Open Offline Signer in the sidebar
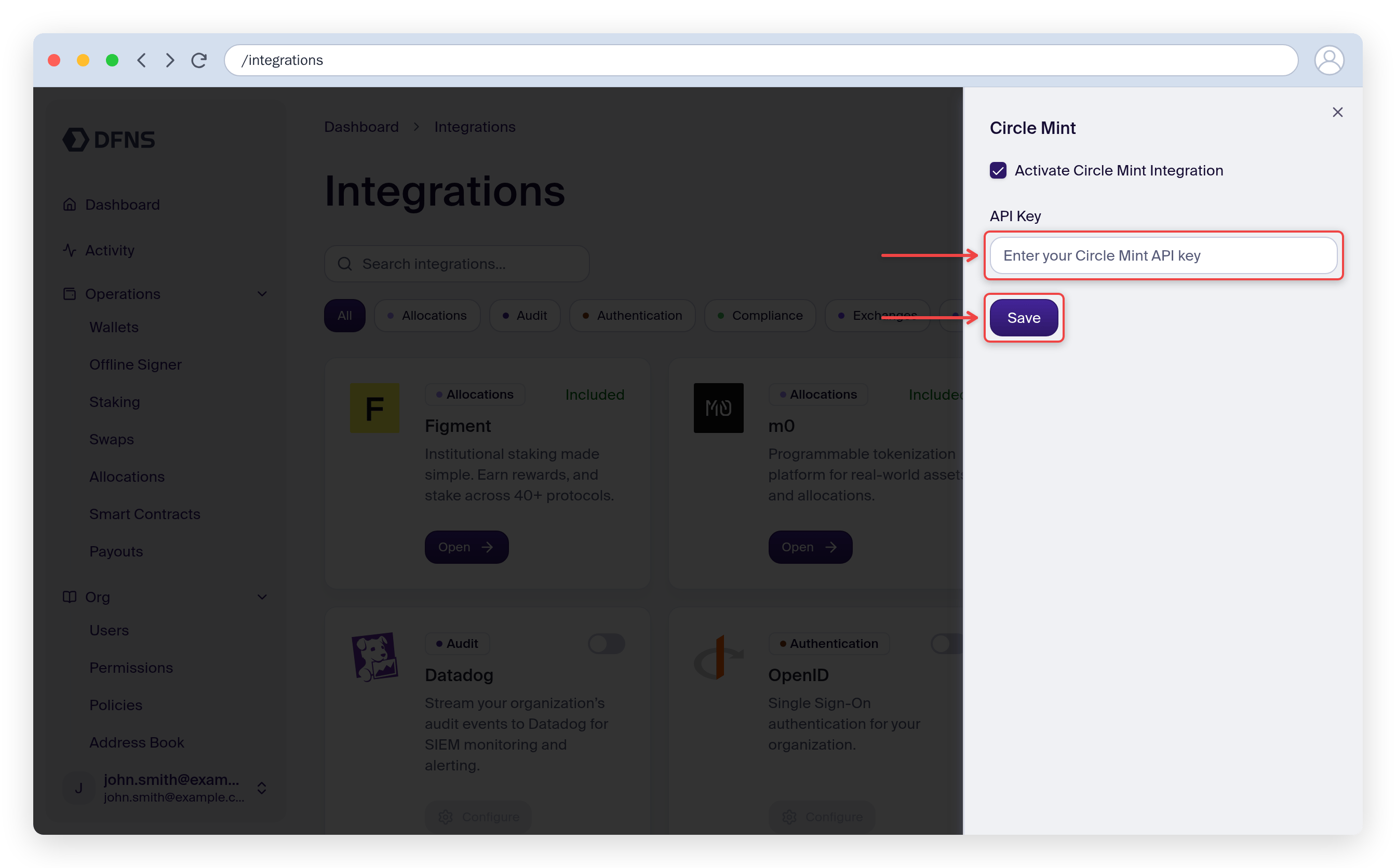Screen dimensions: 1396x868 [136, 364]
